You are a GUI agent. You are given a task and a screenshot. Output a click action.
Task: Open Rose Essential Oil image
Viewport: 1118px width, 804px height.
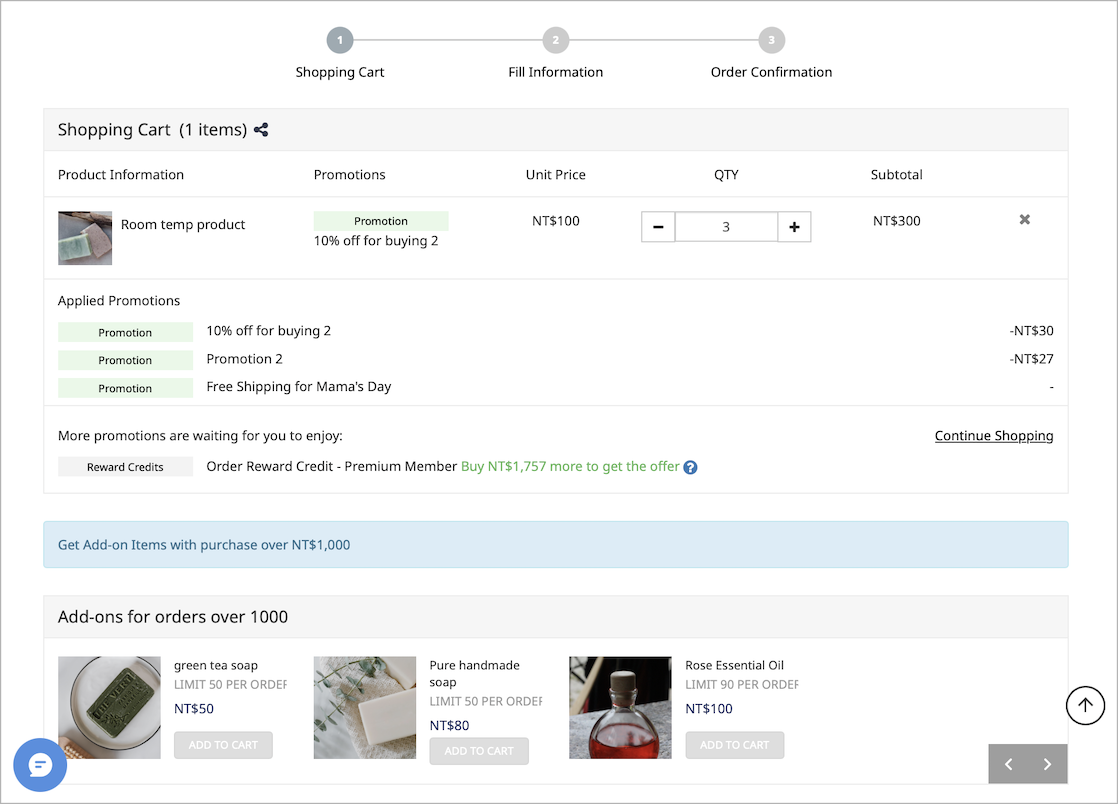(620, 707)
